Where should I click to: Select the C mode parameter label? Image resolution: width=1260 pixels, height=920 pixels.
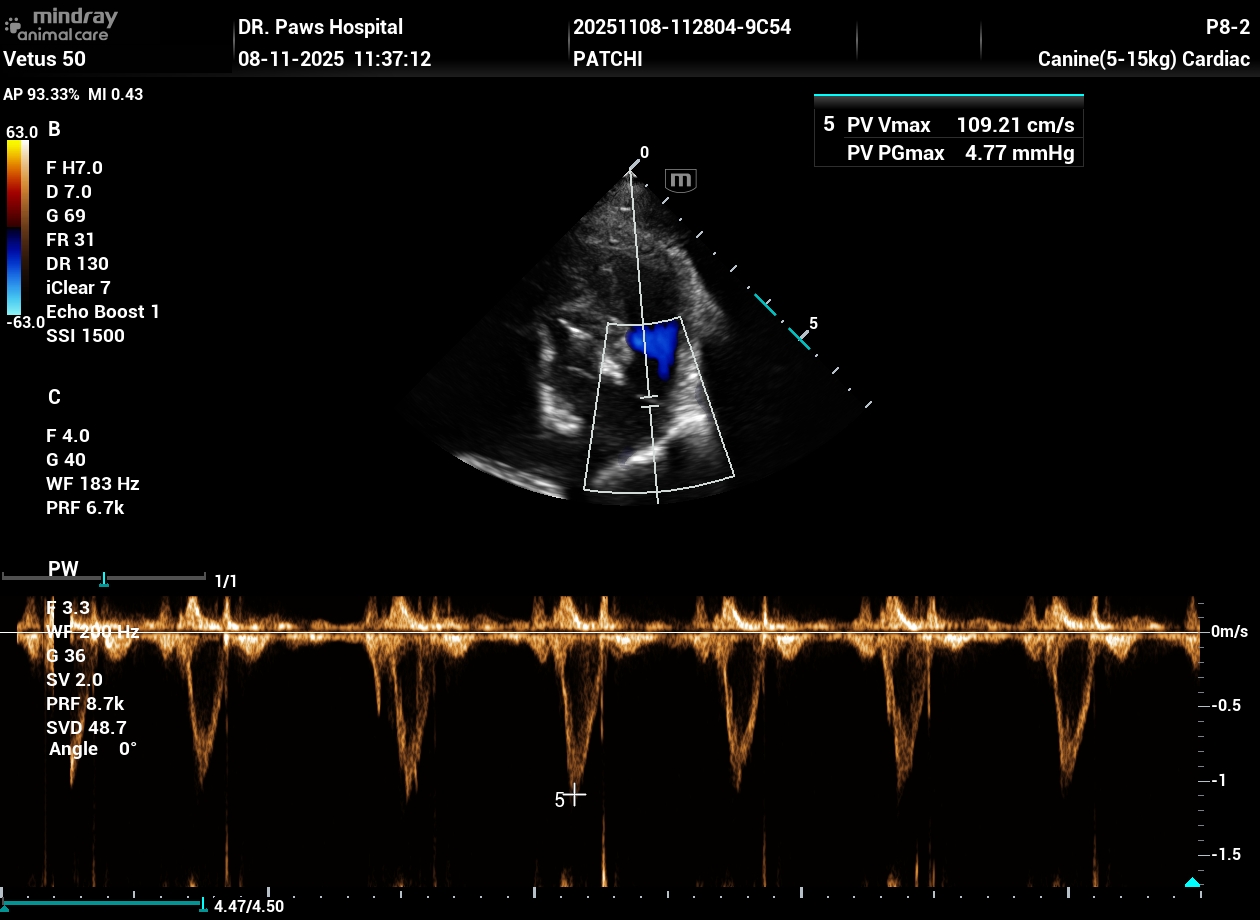(x=54, y=397)
